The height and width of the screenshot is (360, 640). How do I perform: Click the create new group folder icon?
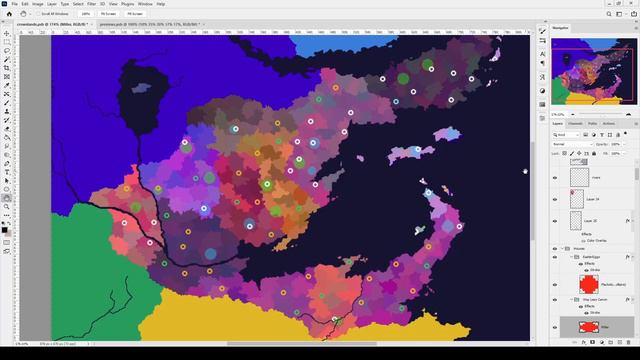point(611,342)
